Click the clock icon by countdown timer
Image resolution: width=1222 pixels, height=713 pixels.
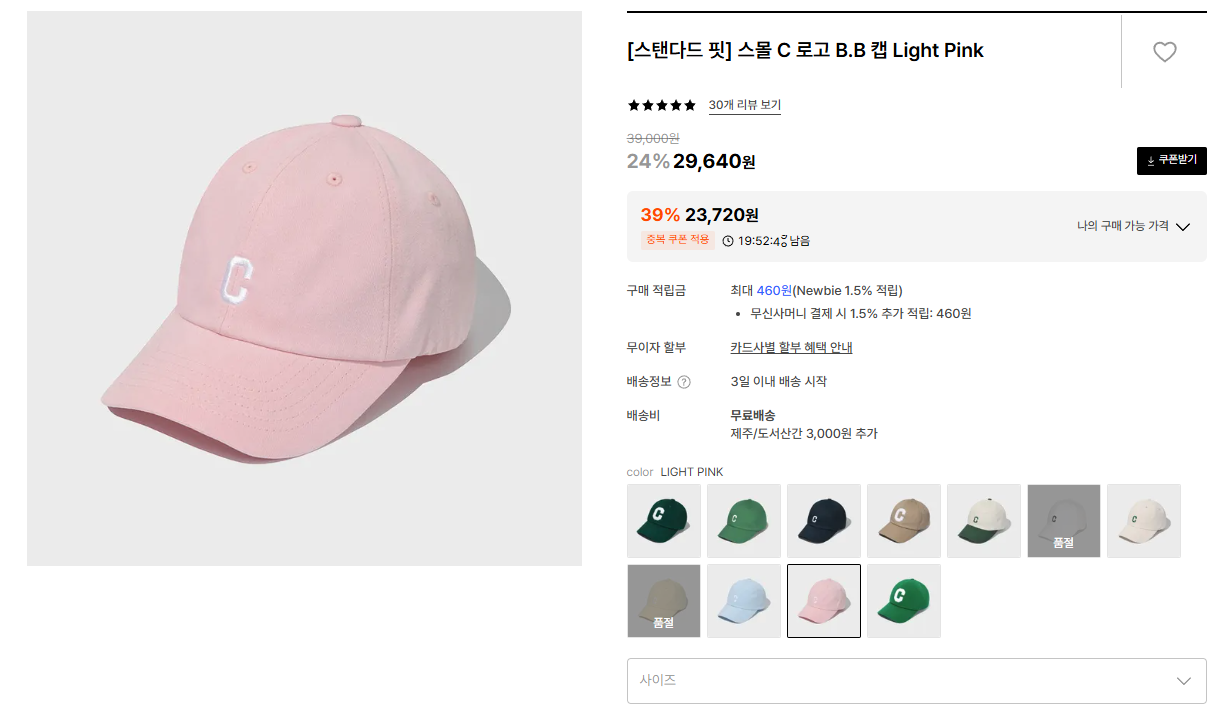coord(728,241)
